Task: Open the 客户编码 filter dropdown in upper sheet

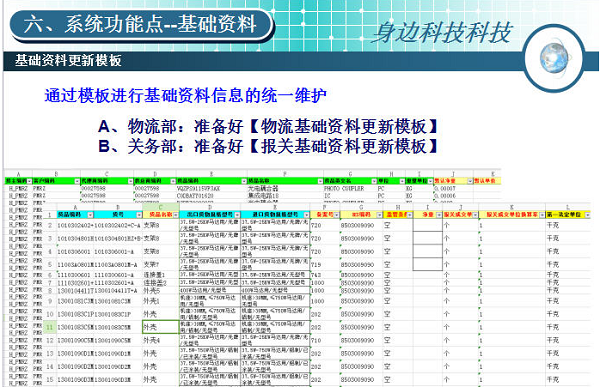Action: coord(77,181)
